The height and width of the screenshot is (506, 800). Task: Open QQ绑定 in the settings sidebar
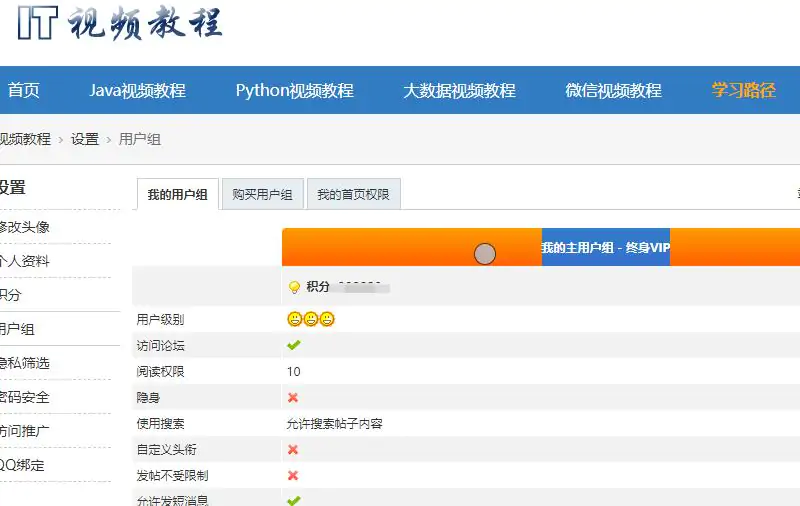click(x=22, y=465)
